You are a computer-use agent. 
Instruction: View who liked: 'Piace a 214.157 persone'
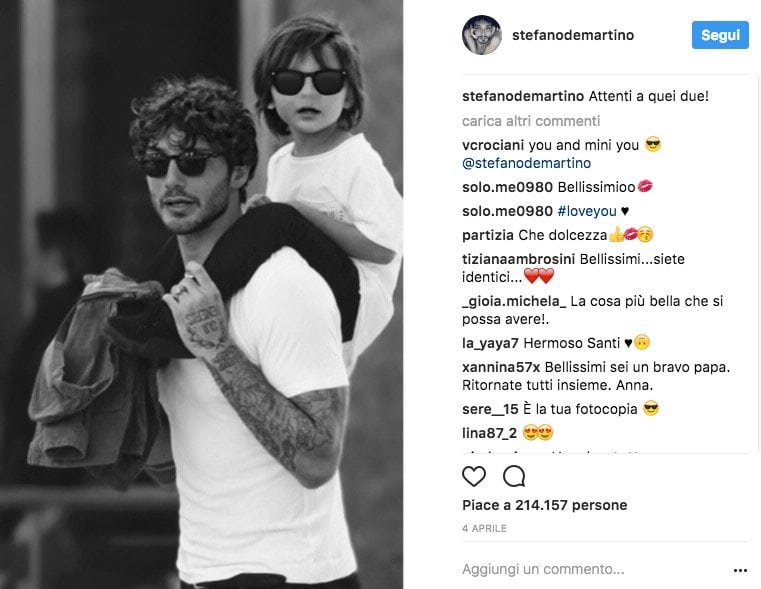tap(545, 505)
